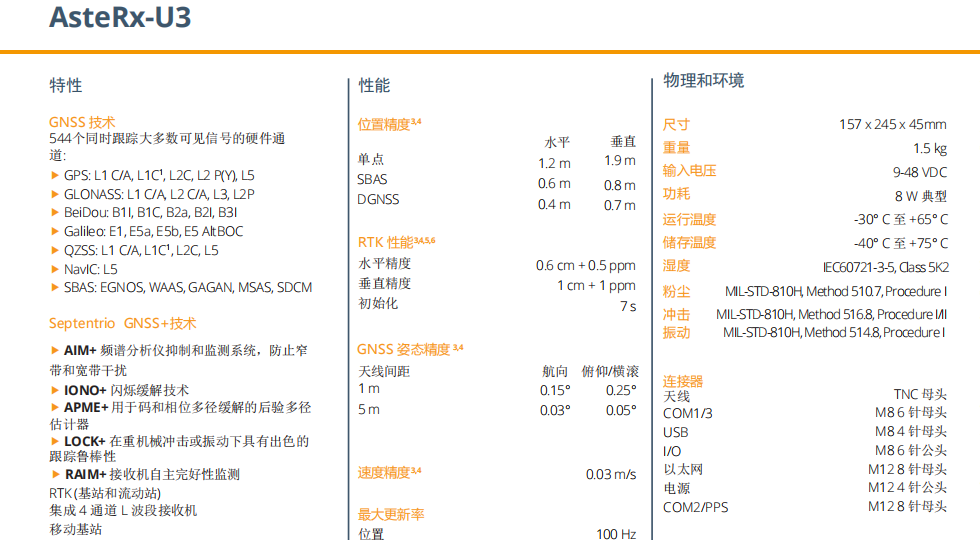Click the 集成 4 通道 L 波段接收机 line

[x=123, y=511]
